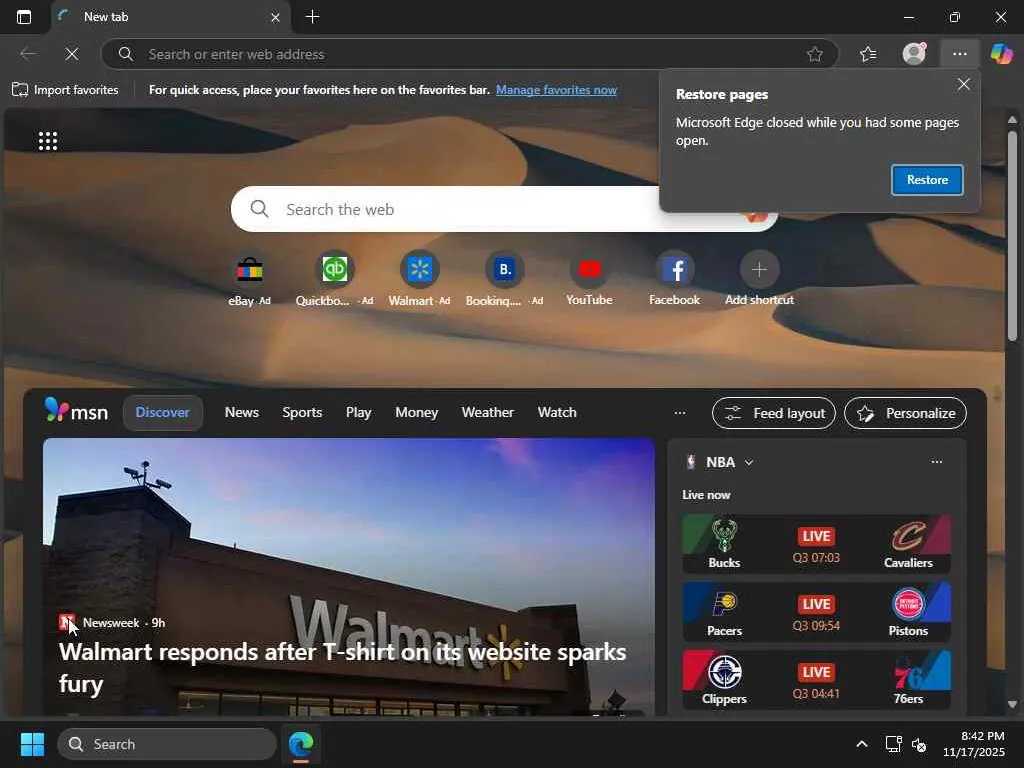
Task: Open the Favorites list icon
Action: pyautogui.click(x=868, y=54)
